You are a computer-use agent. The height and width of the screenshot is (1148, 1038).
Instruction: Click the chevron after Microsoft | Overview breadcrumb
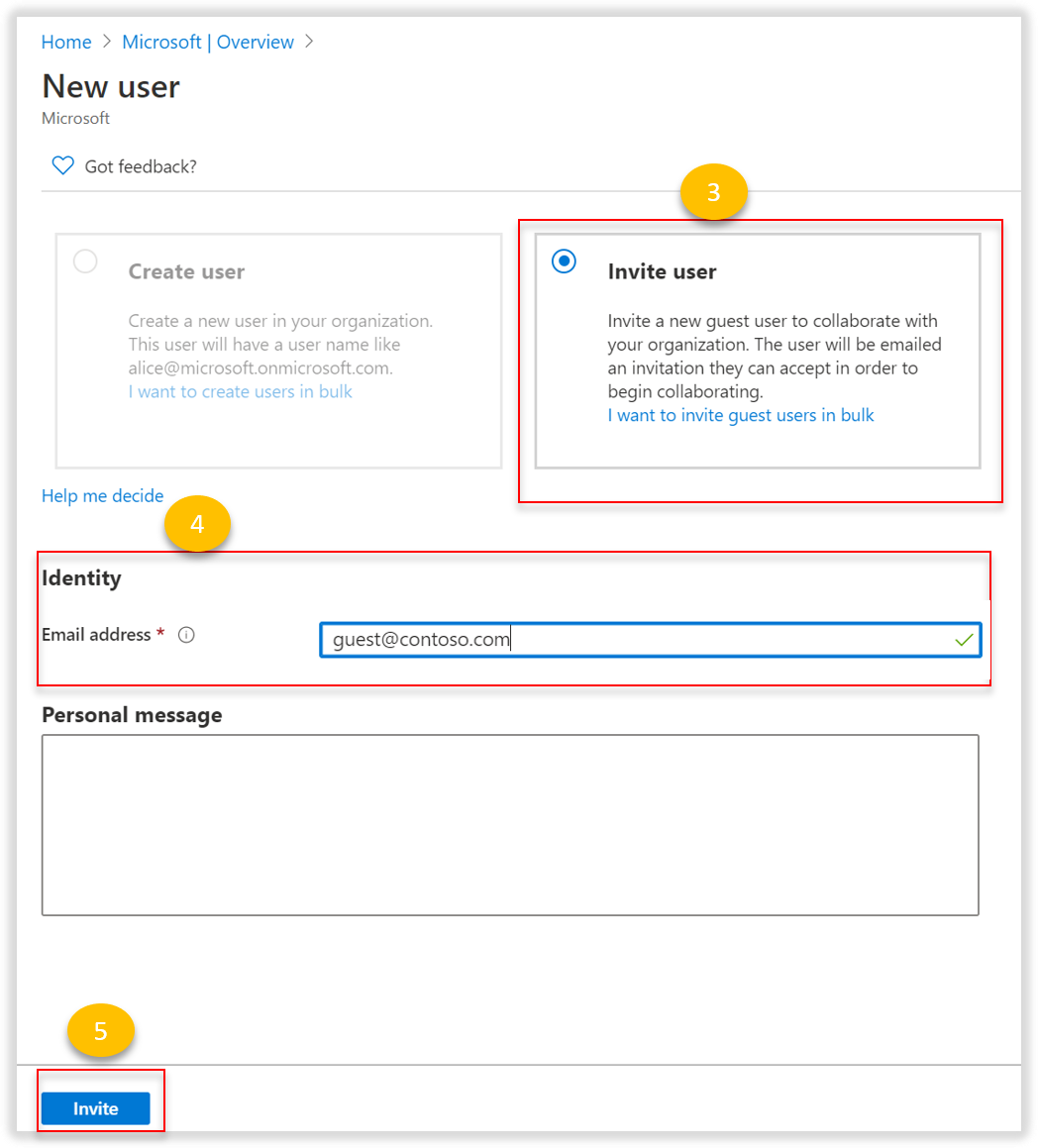point(309,42)
